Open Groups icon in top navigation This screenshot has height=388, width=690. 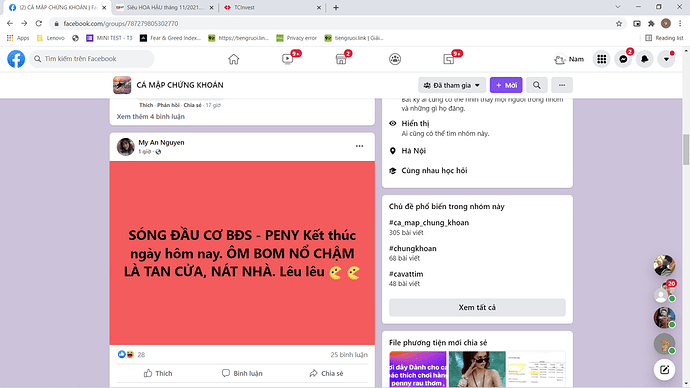pyautogui.click(x=395, y=59)
